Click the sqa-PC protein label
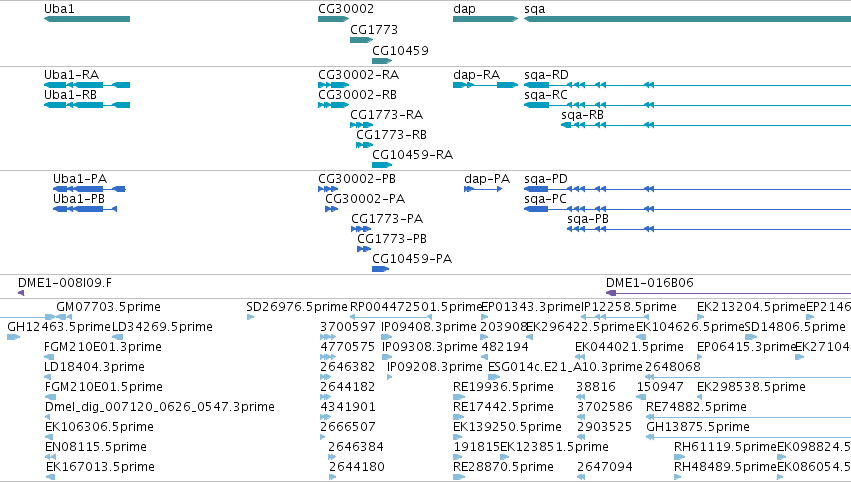 tap(545, 199)
